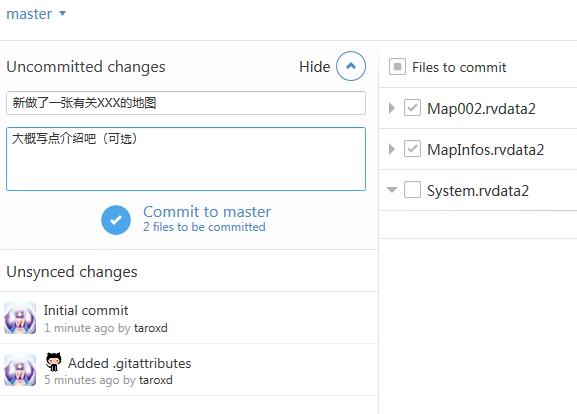This screenshot has height=414, width=577.
Task: Click the Unsynced changes heading
Action: point(72,272)
